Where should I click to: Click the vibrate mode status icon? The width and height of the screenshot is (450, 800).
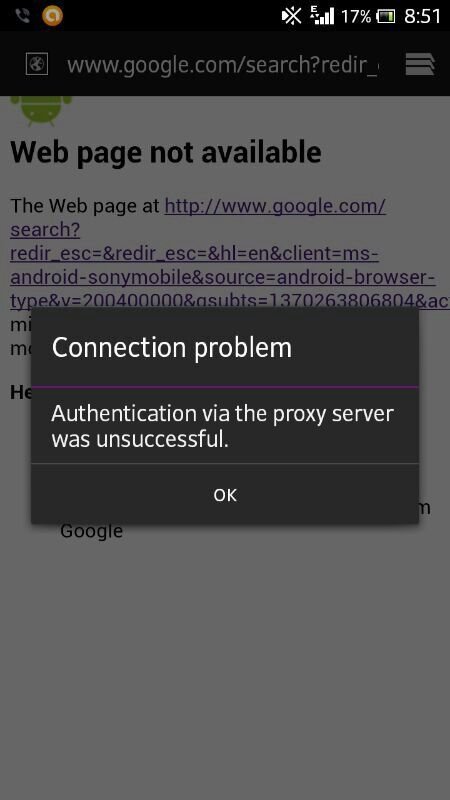coord(291,16)
